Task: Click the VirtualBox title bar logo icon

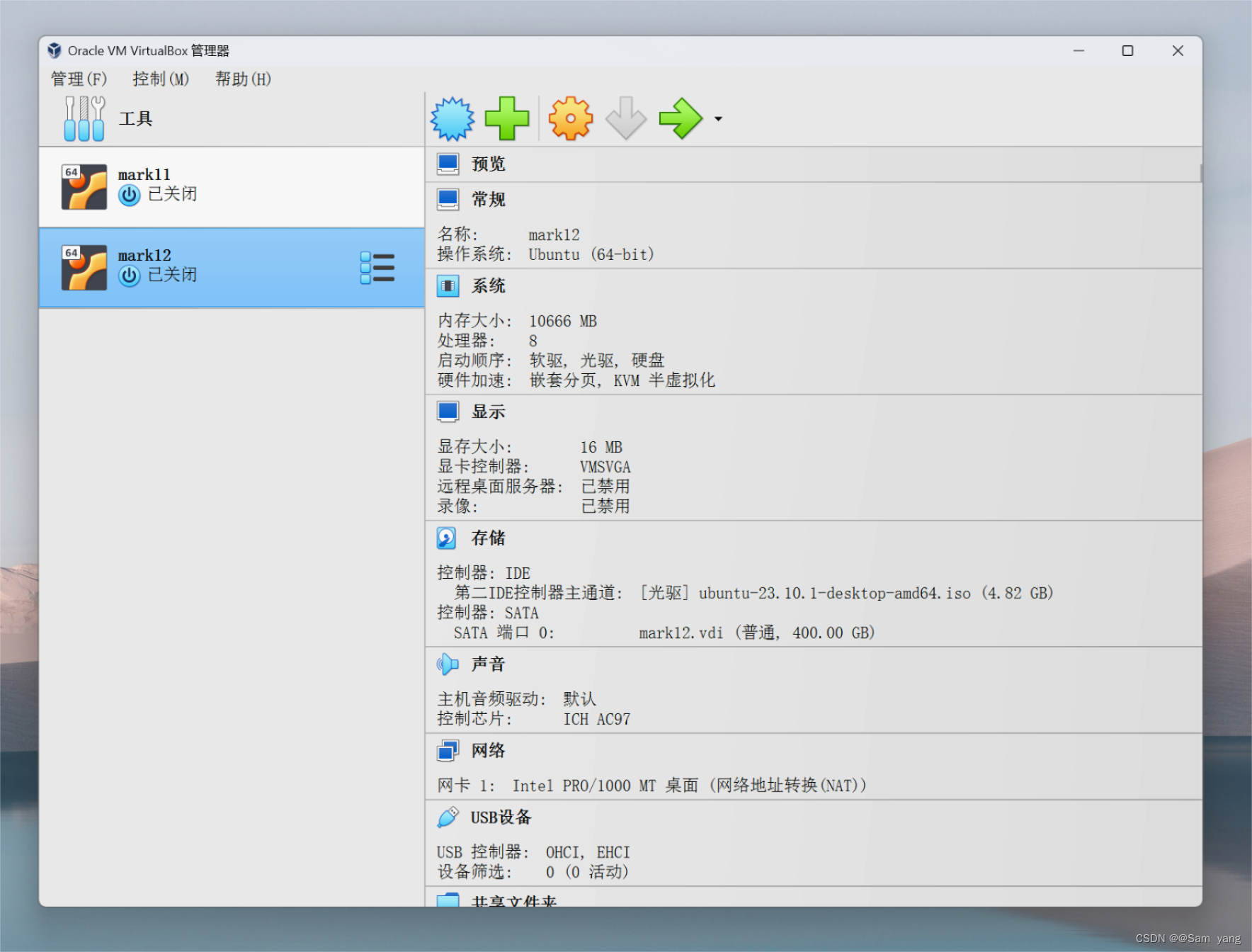Action: tap(55, 50)
